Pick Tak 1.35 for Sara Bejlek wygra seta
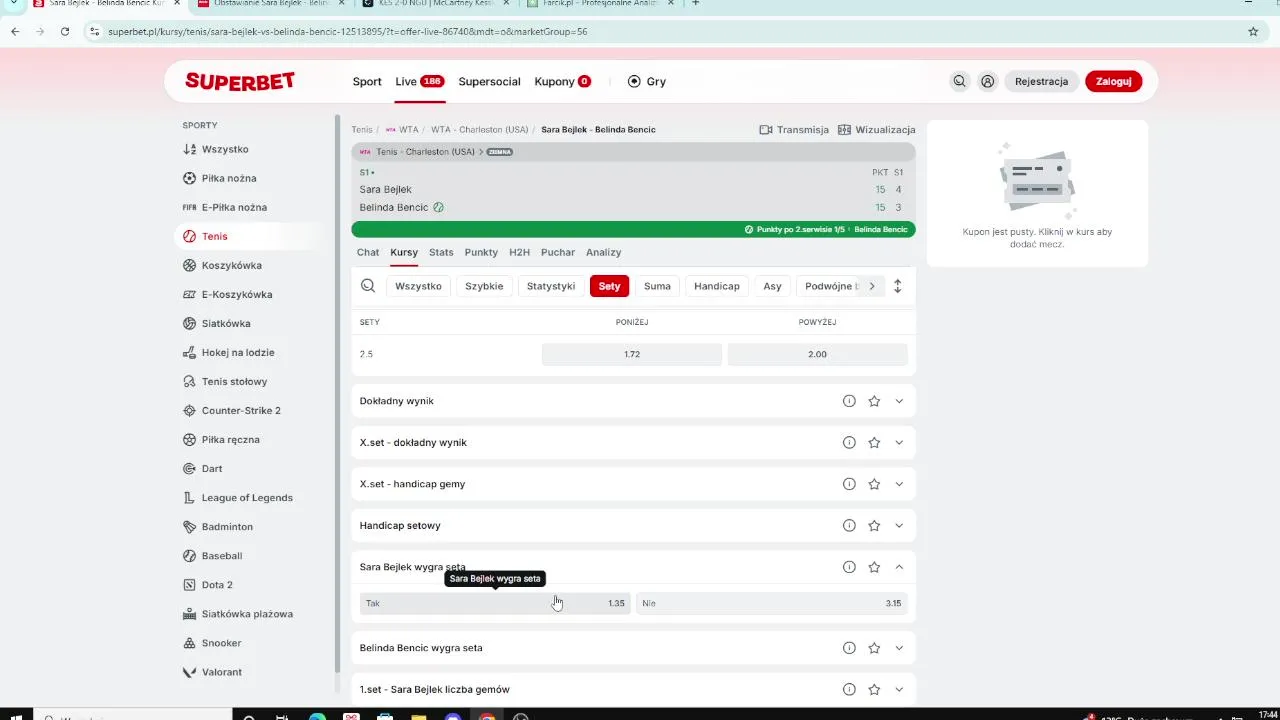 pos(495,603)
